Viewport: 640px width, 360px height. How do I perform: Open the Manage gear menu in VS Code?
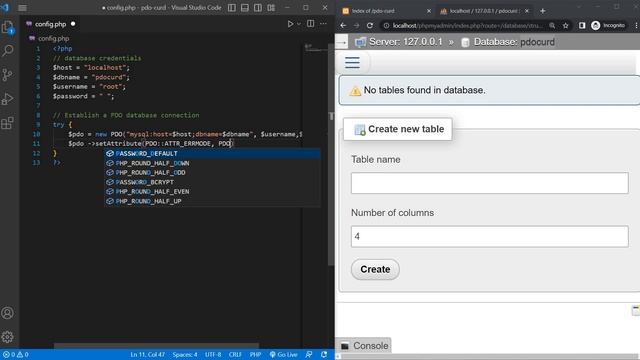(x=7, y=337)
